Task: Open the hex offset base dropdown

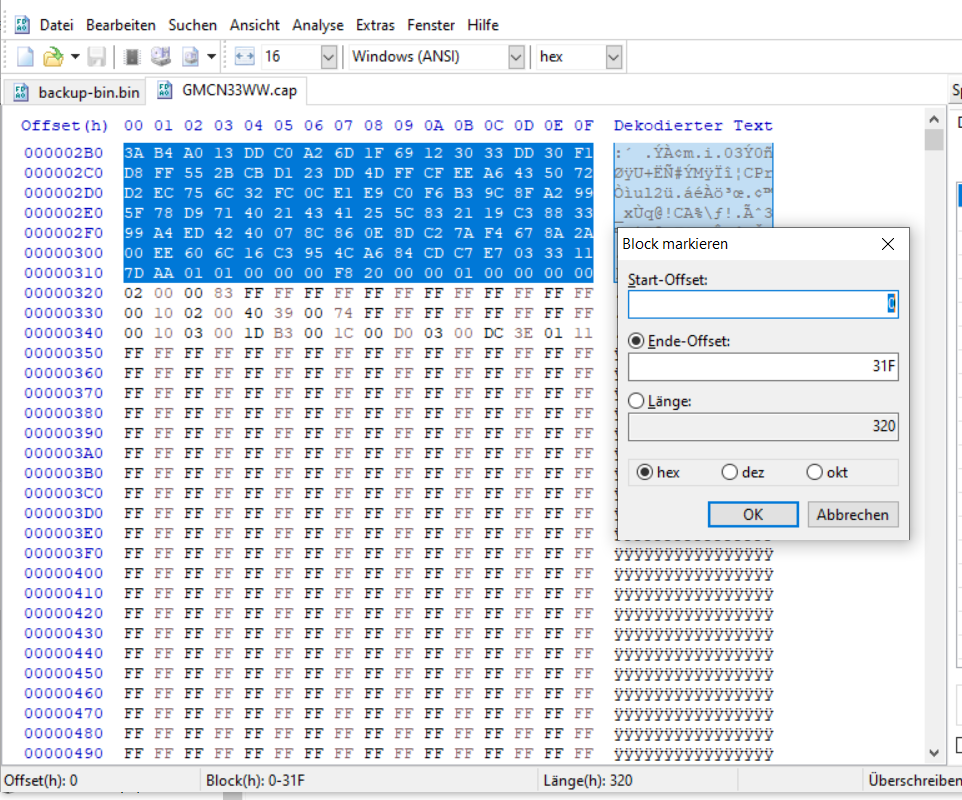Action: (x=614, y=57)
